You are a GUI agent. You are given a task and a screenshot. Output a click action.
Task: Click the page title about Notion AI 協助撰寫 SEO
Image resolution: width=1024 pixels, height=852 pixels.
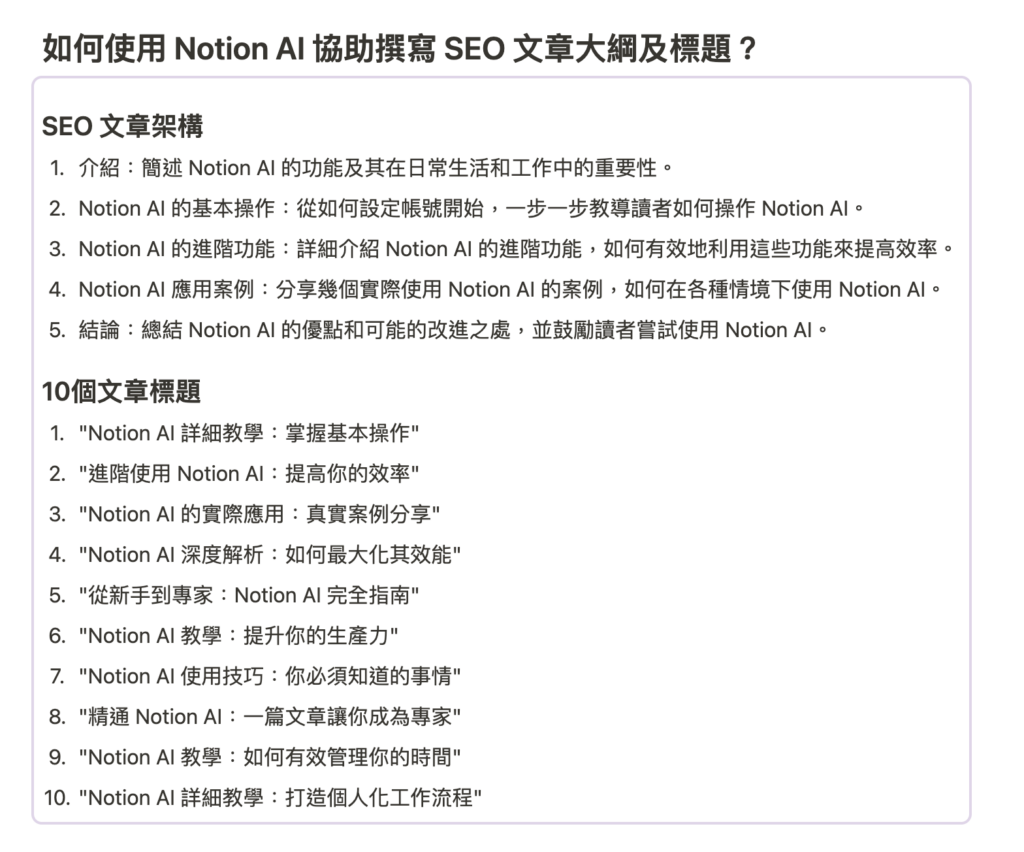pyautogui.click(x=399, y=49)
